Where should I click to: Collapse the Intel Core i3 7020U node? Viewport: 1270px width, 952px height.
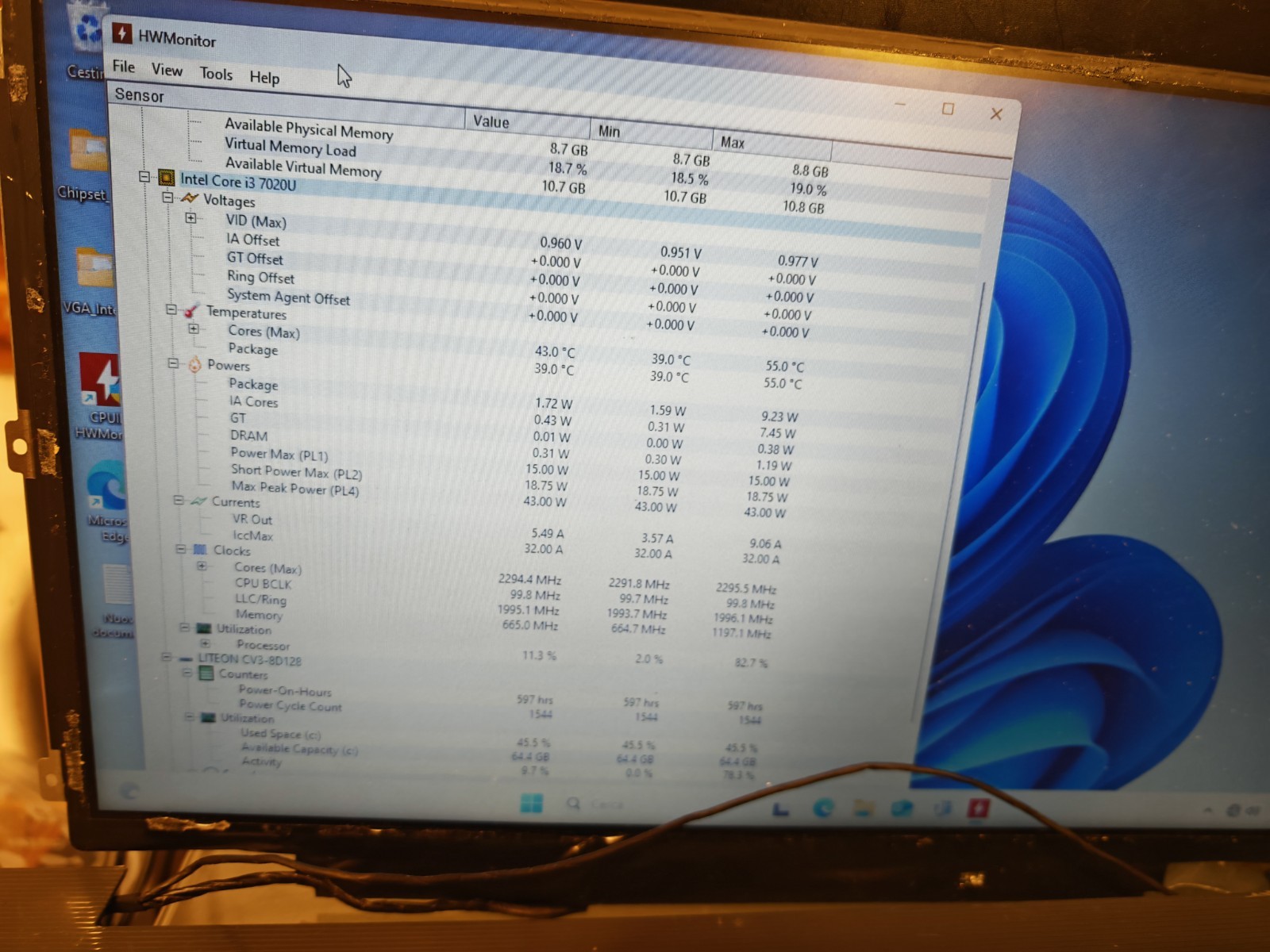(x=144, y=177)
